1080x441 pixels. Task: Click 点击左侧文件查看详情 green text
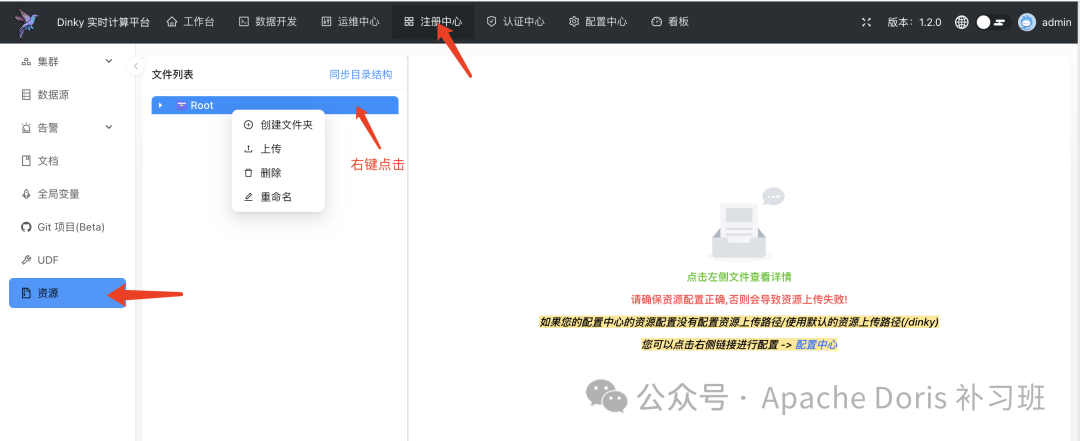739,277
